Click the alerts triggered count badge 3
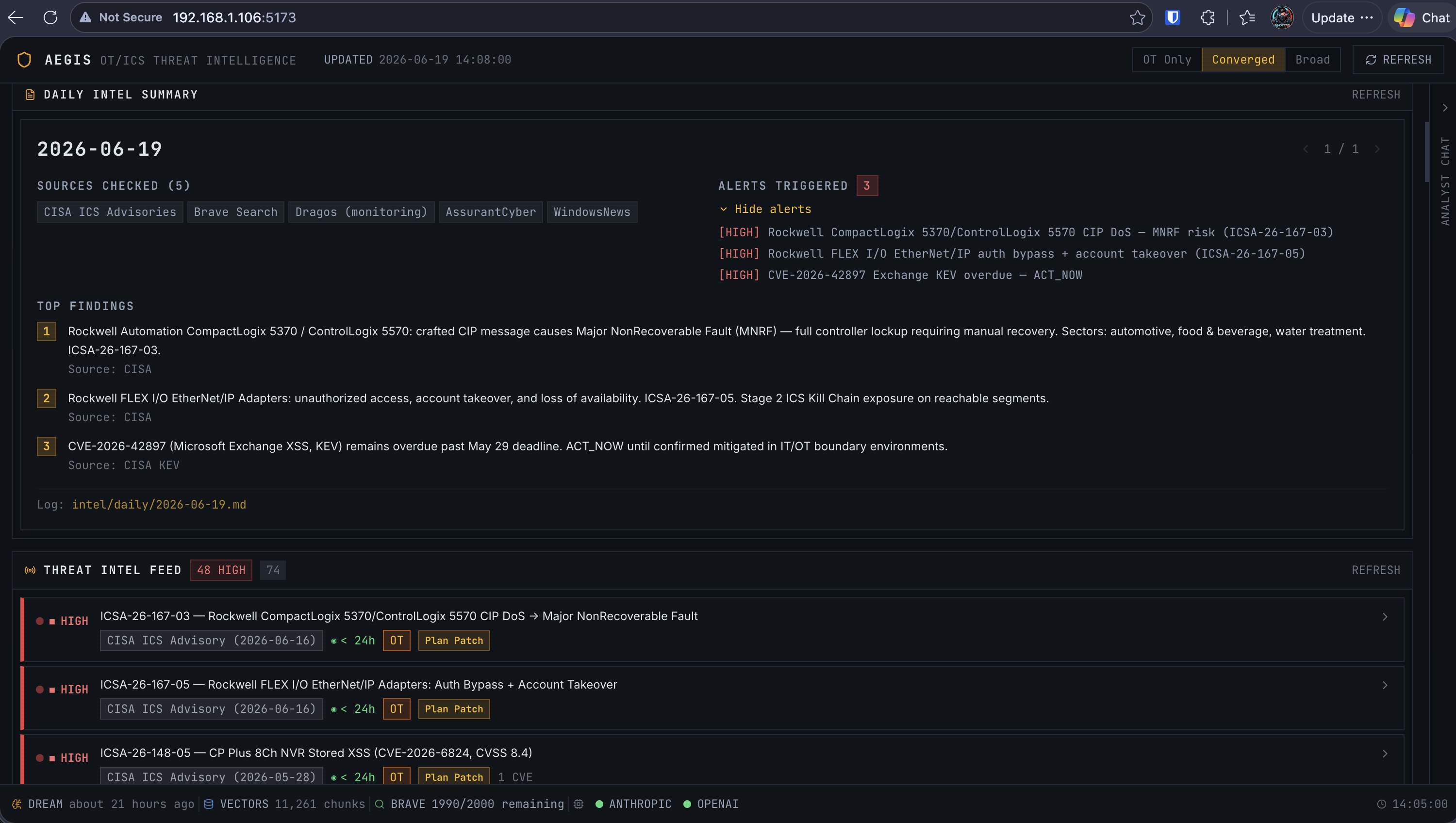Image resolution: width=1456 pixels, height=823 pixels. pos(867,186)
